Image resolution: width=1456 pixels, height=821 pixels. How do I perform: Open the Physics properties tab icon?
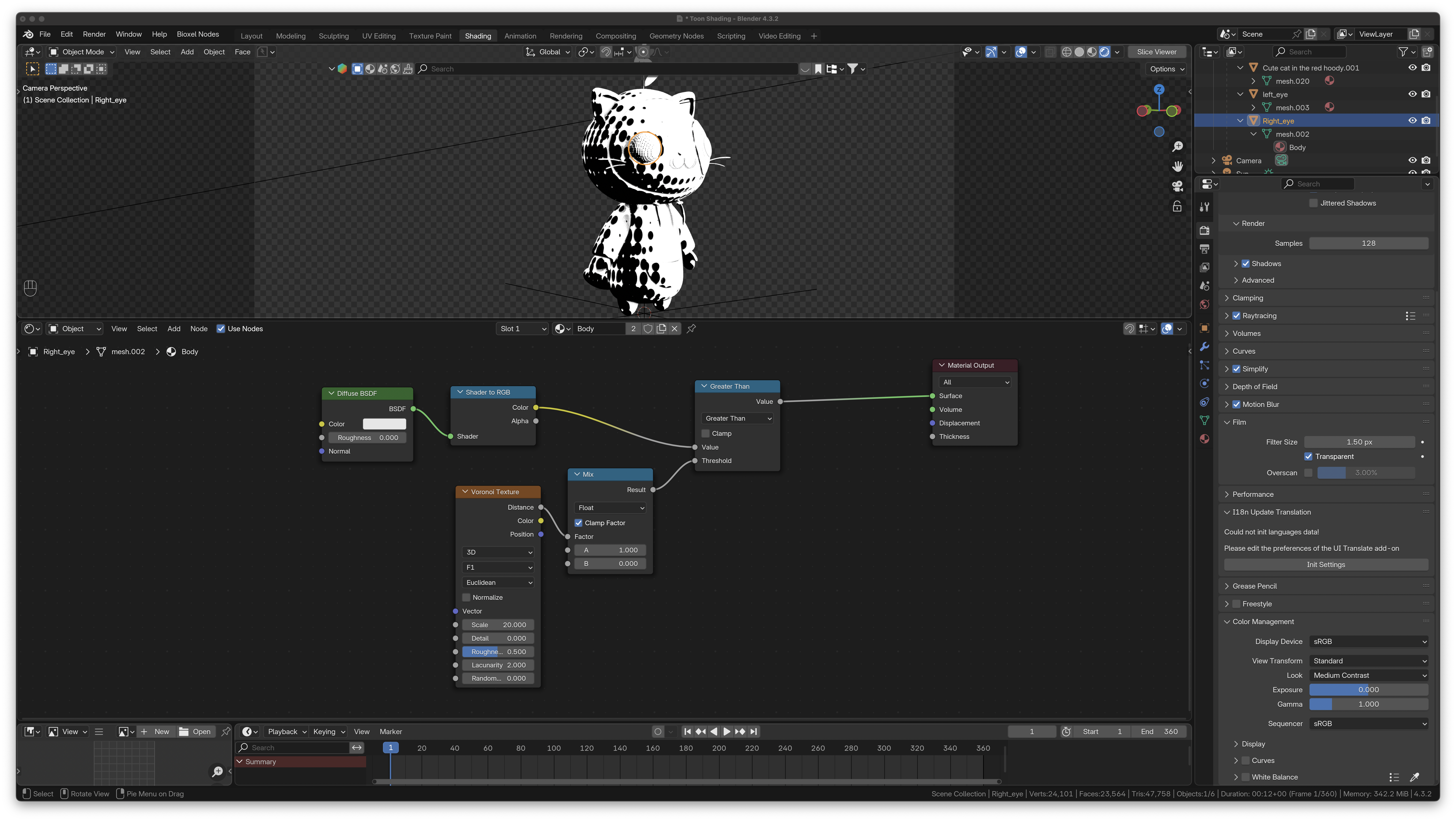point(1204,384)
